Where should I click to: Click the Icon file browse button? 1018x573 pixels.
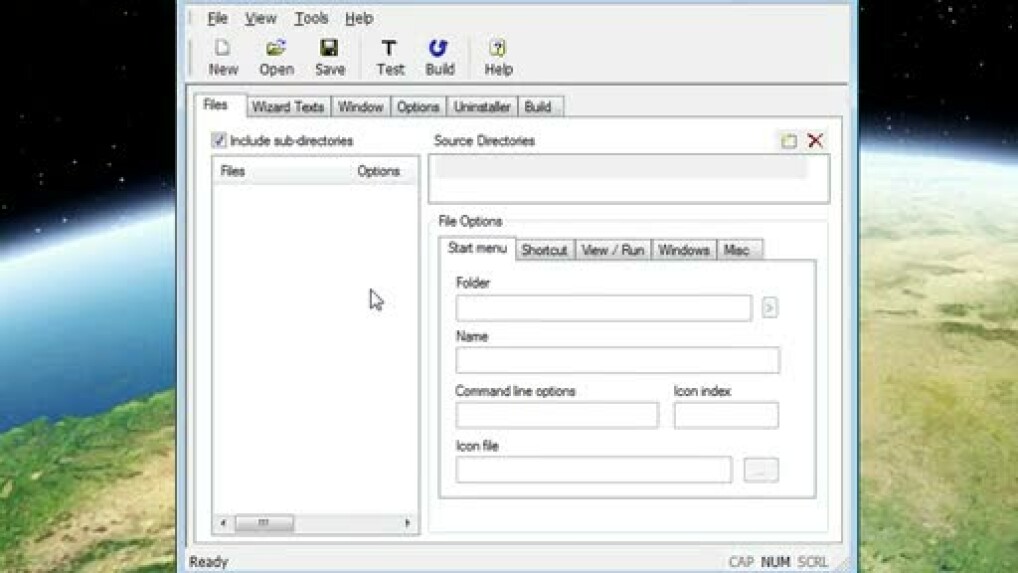(760, 470)
